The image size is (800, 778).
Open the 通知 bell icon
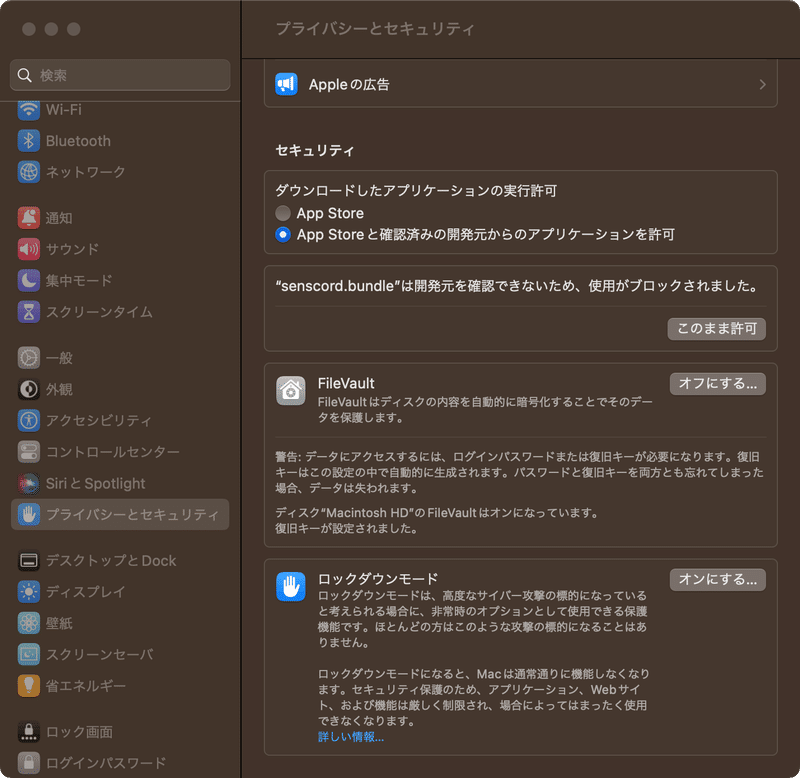click(29, 218)
